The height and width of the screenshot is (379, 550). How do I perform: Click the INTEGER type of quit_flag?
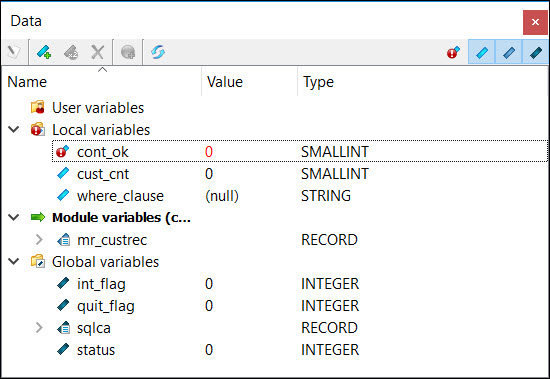330,306
